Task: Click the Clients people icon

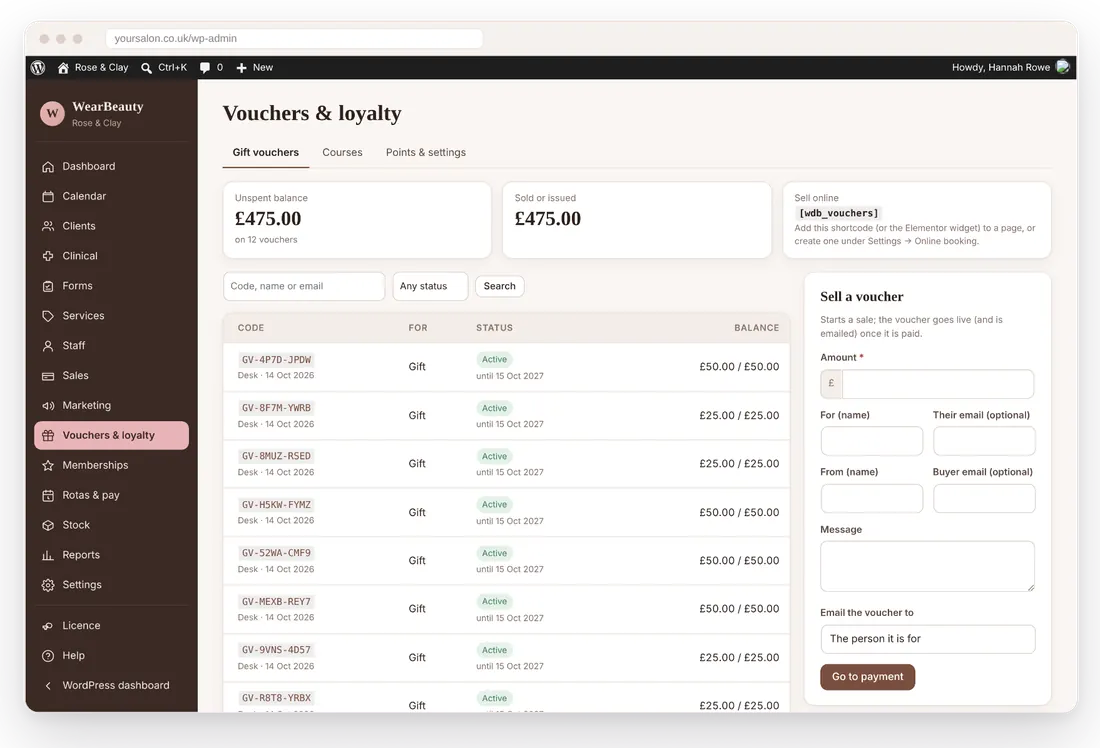Action: tap(48, 226)
